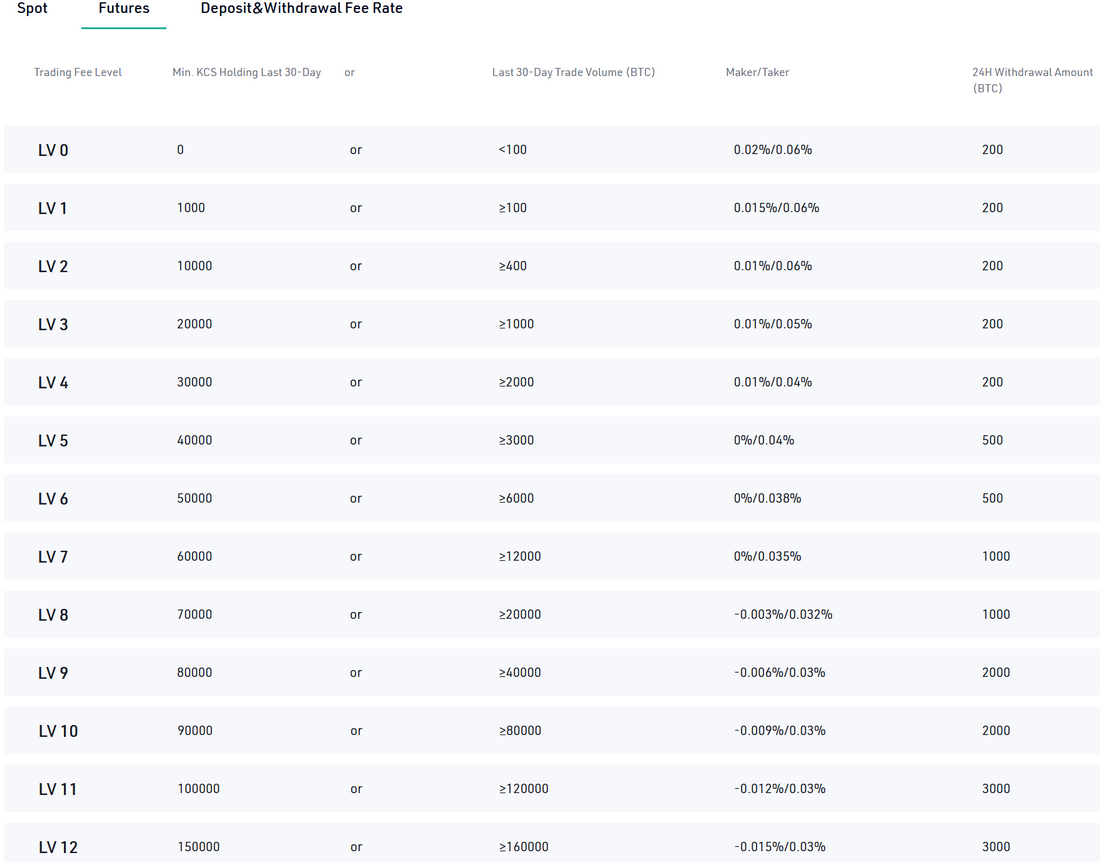Click the <100 trade volume value
1100x862 pixels.
(x=513, y=149)
